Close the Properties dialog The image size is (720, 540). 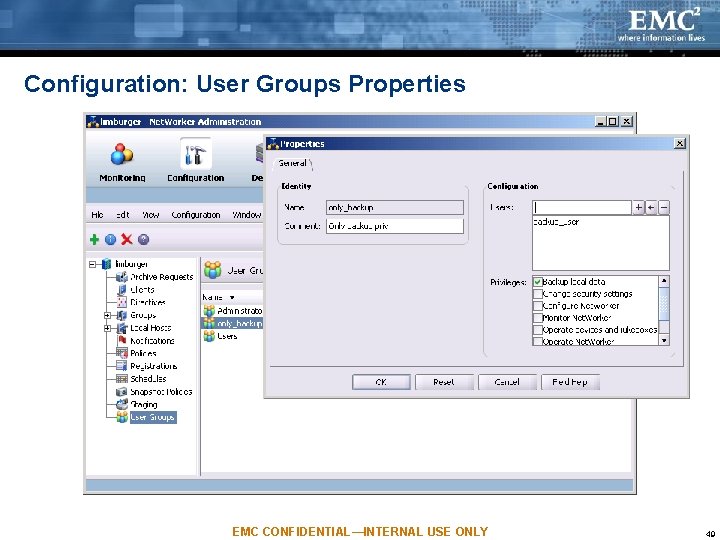click(680, 143)
